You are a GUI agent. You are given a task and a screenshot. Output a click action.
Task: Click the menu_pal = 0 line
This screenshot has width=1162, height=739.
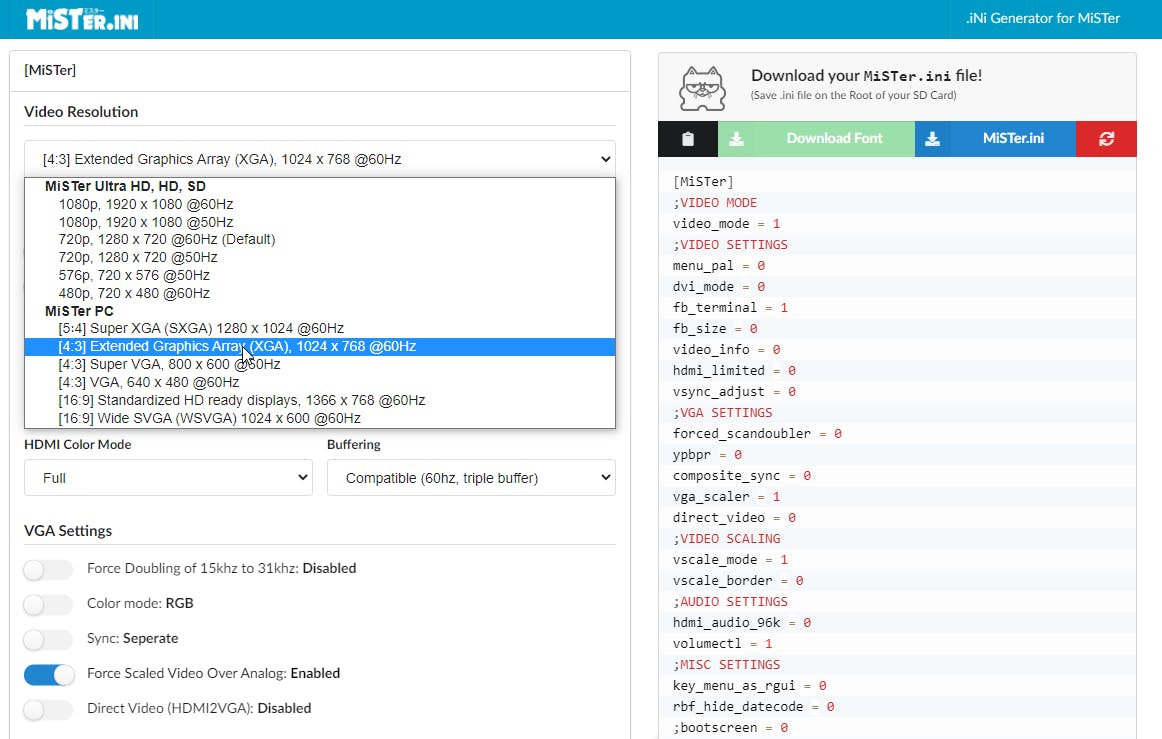[897, 265]
